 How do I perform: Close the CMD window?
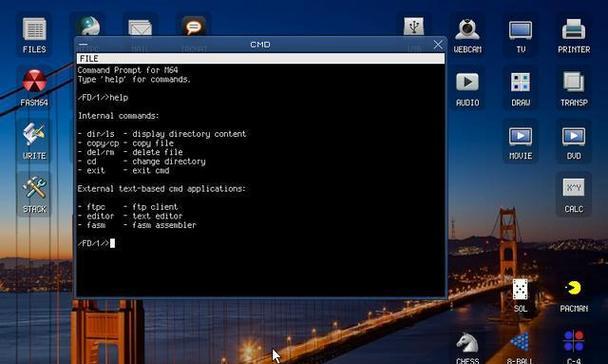tap(438, 45)
